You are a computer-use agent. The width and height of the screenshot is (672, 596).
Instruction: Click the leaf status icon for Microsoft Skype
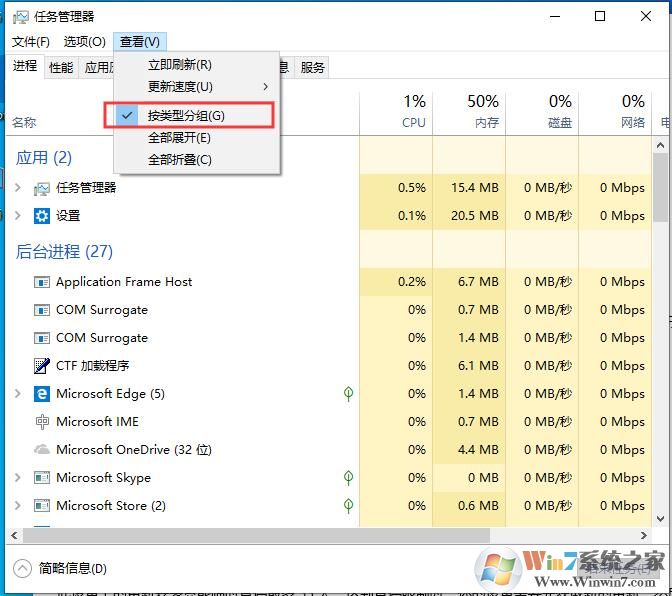coord(348,478)
